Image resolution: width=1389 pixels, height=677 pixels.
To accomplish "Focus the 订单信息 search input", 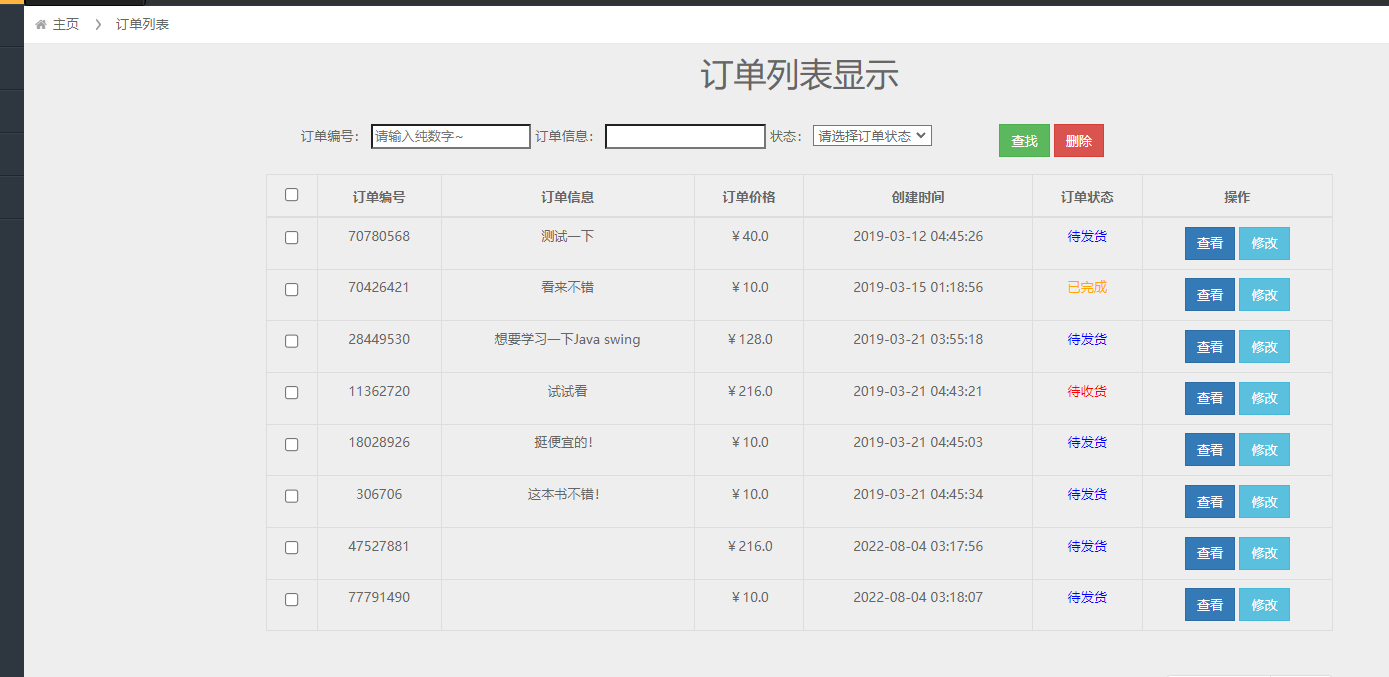I will (x=685, y=136).
